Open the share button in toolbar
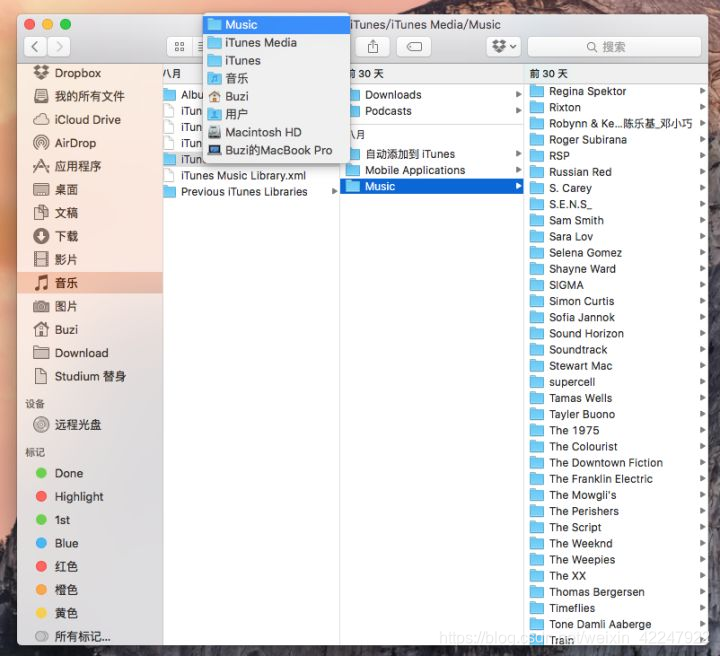 (373, 46)
